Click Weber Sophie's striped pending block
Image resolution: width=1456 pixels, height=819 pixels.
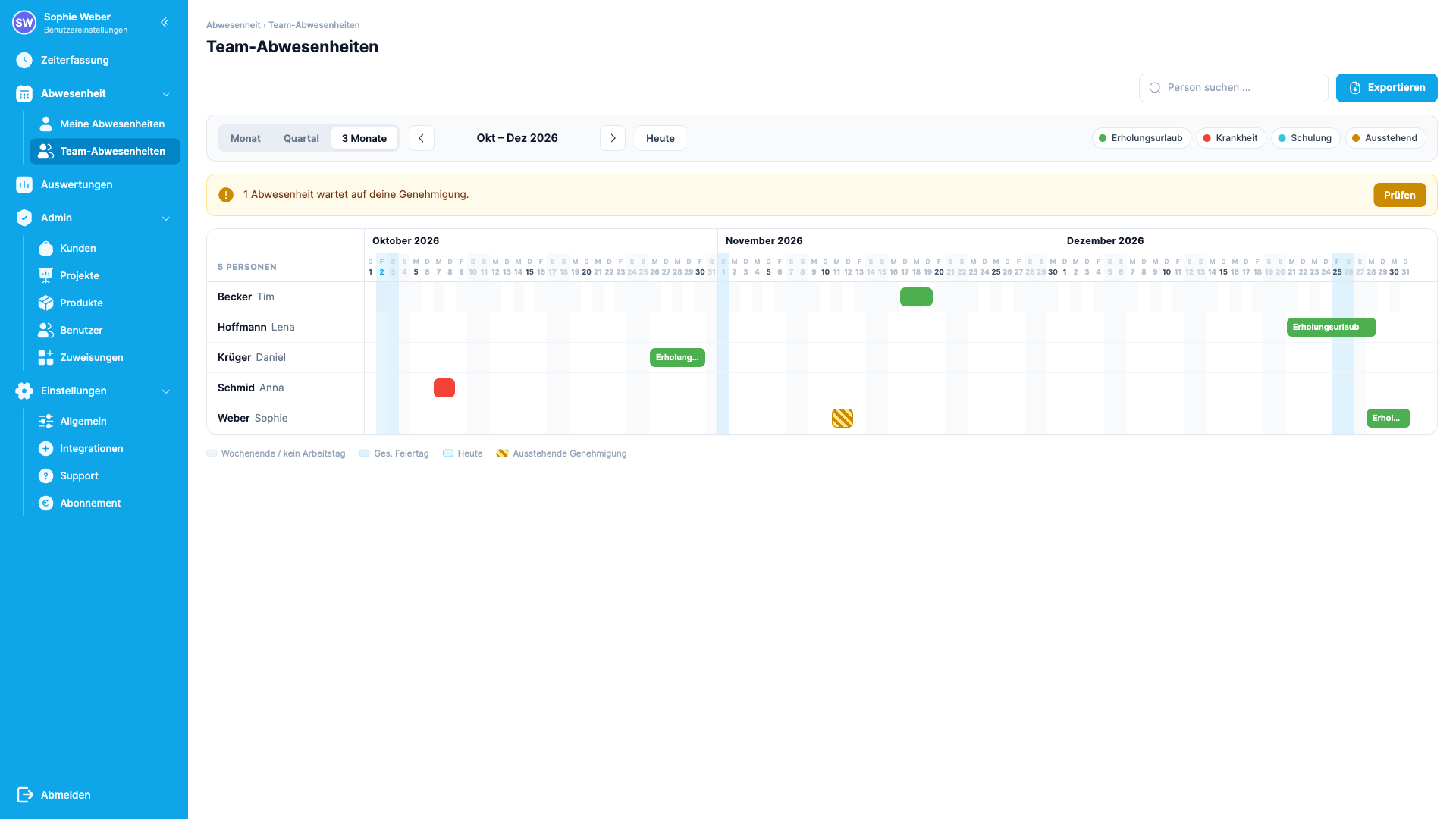tap(843, 418)
